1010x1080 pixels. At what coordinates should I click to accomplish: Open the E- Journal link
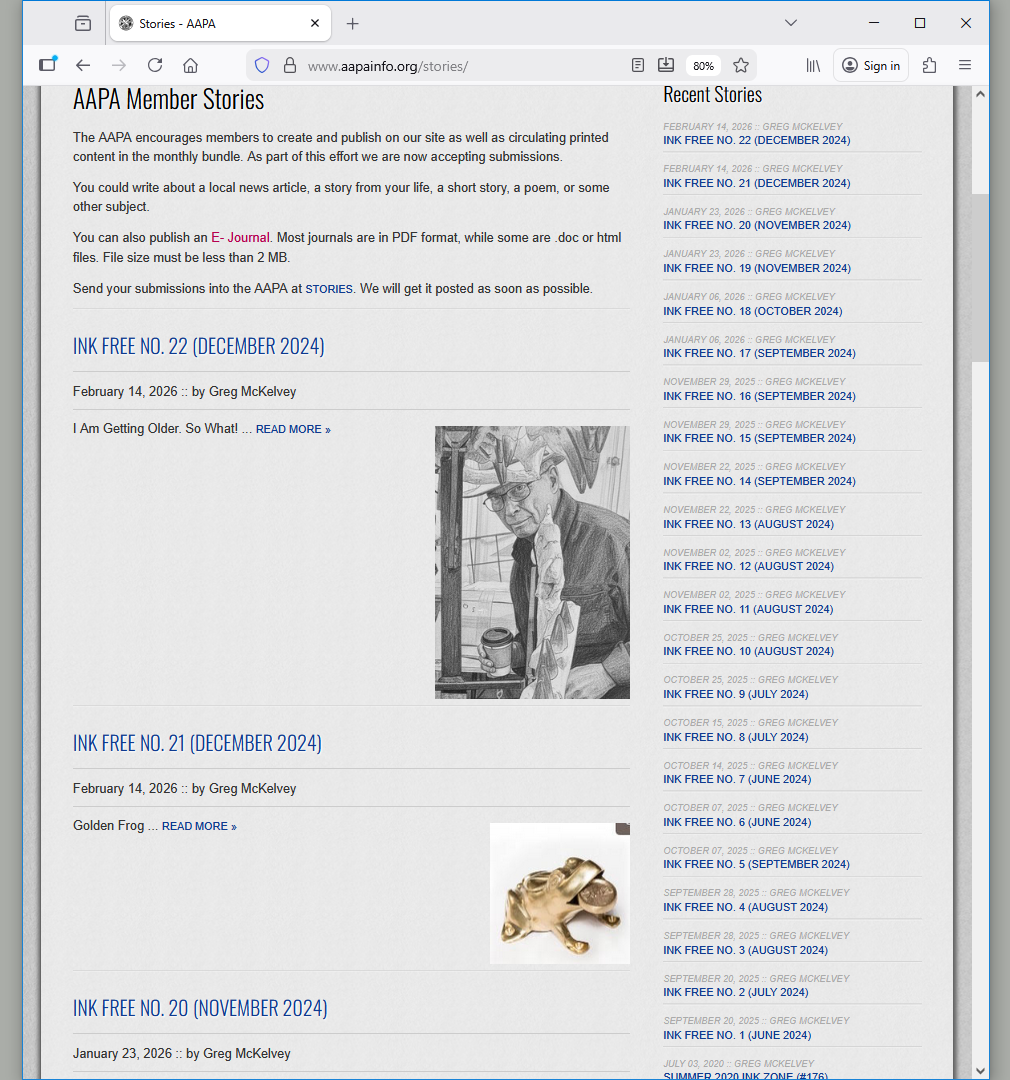point(240,238)
